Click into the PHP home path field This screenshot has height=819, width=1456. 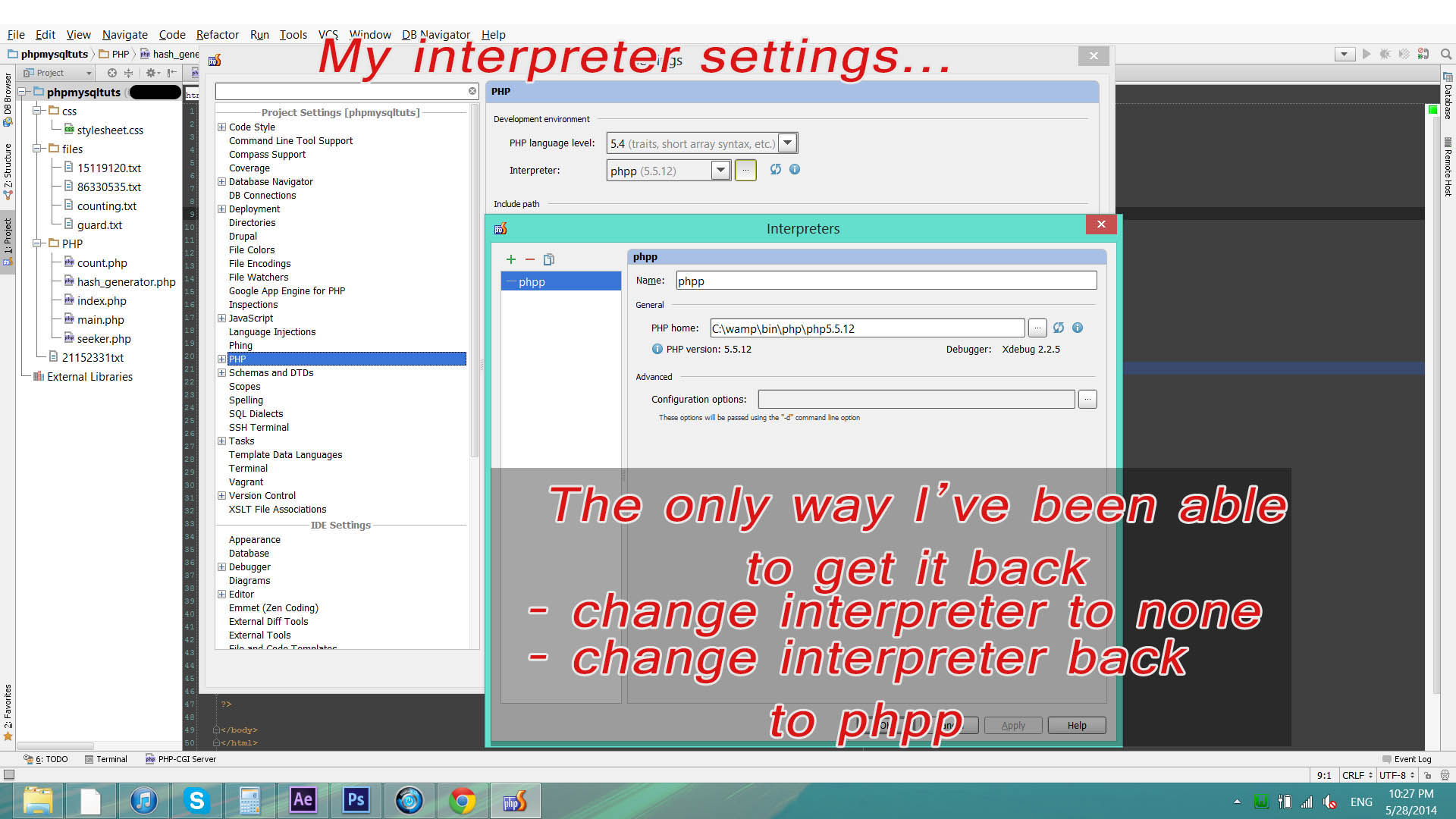coord(868,328)
